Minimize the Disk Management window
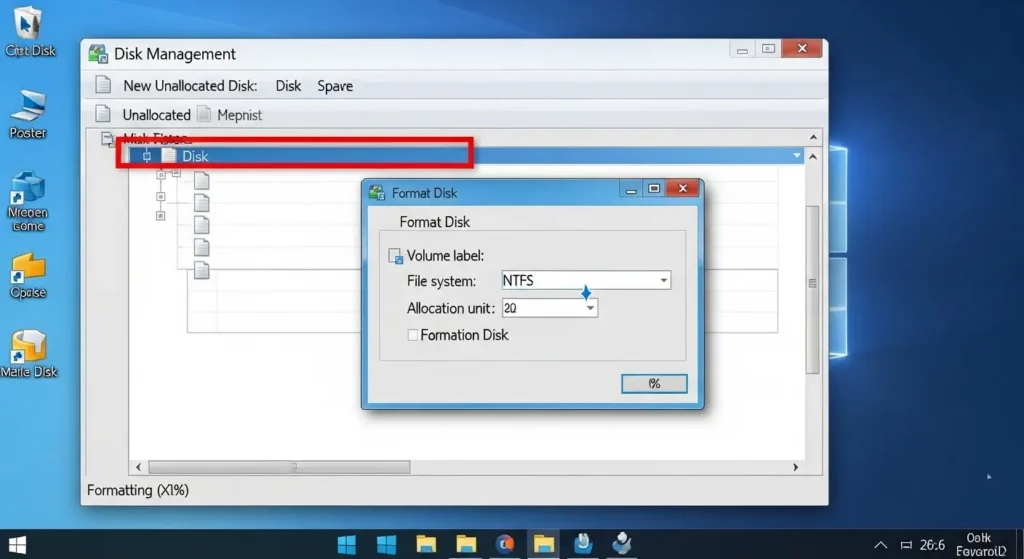This screenshot has width=1024, height=559. coord(742,50)
